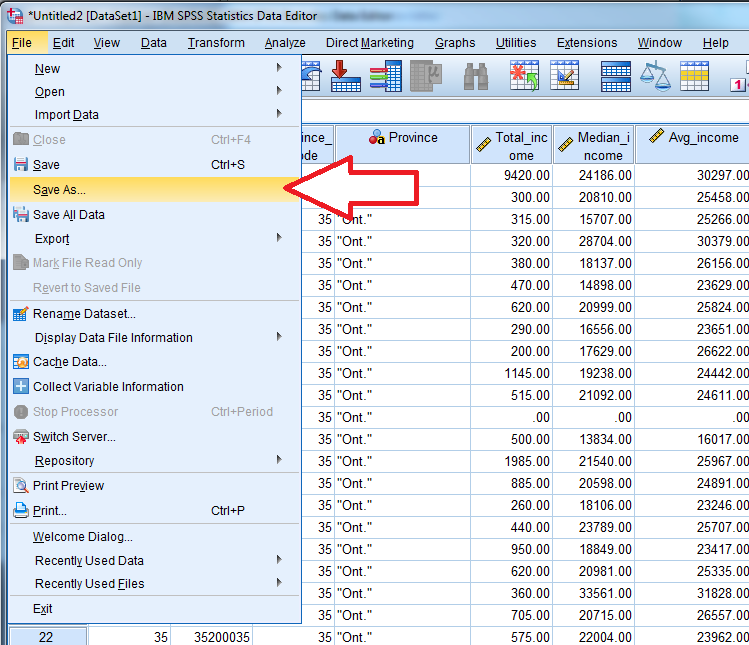Choose Print... from the menu
The height and width of the screenshot is (645, 749).
coord(155,510)
